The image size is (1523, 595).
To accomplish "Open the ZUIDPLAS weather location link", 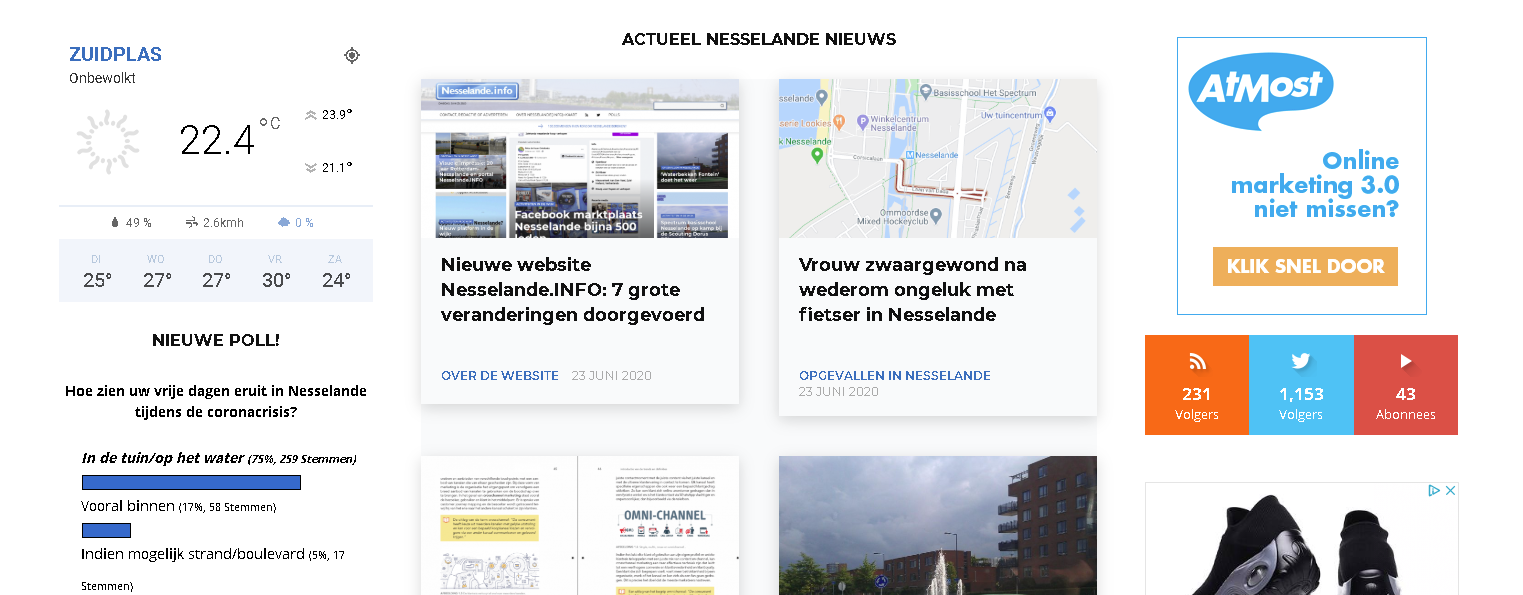I will (x=115, y=55).
